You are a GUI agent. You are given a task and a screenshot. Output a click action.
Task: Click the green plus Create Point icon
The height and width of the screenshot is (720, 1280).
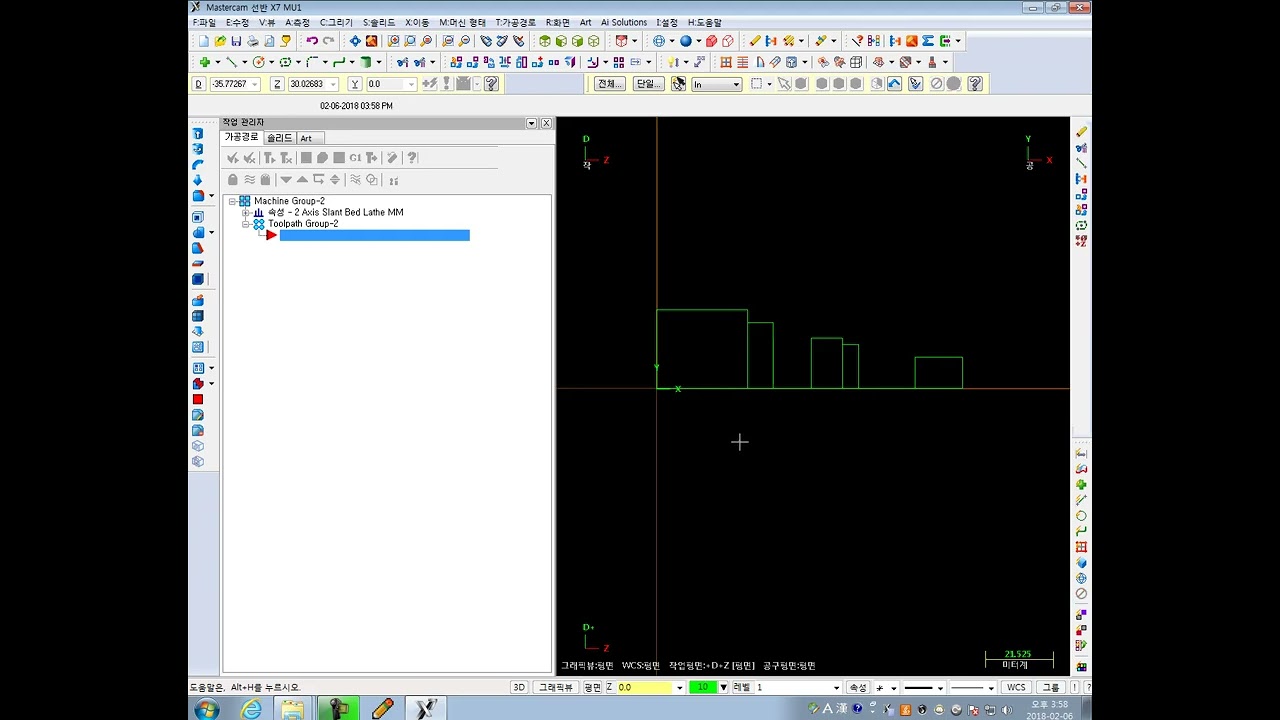[x=204, y=62]
